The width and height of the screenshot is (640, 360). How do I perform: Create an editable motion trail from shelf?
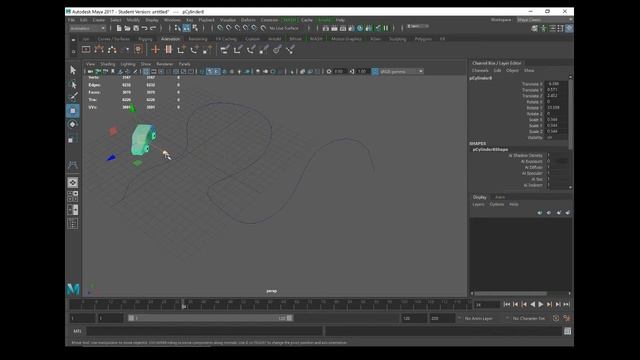click(x=99, y=49)
